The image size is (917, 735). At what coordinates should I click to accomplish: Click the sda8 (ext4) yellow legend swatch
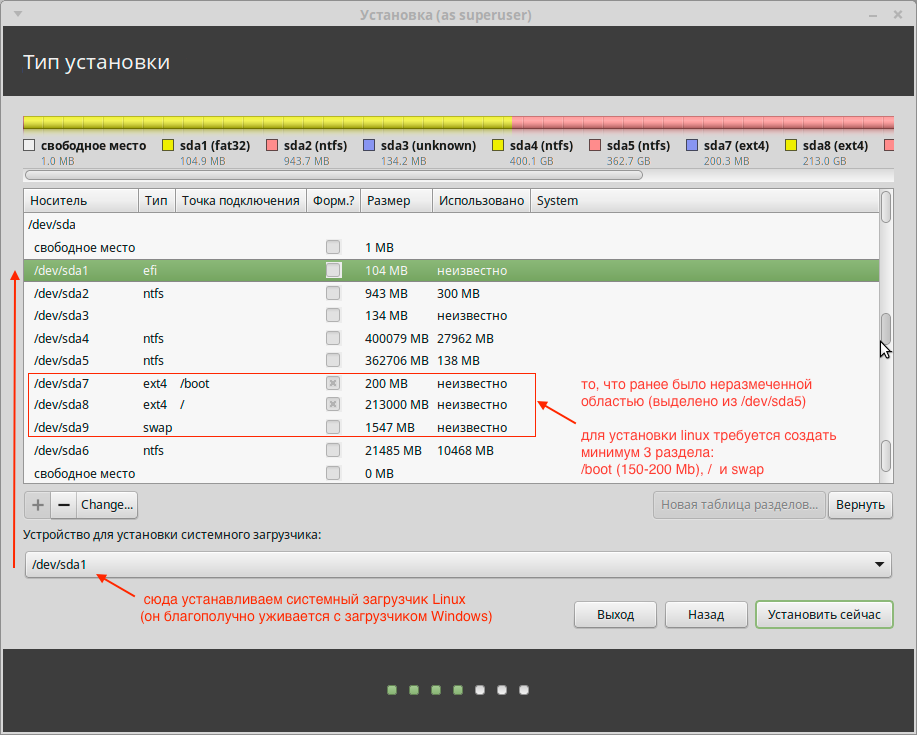[x=791, y=145]
